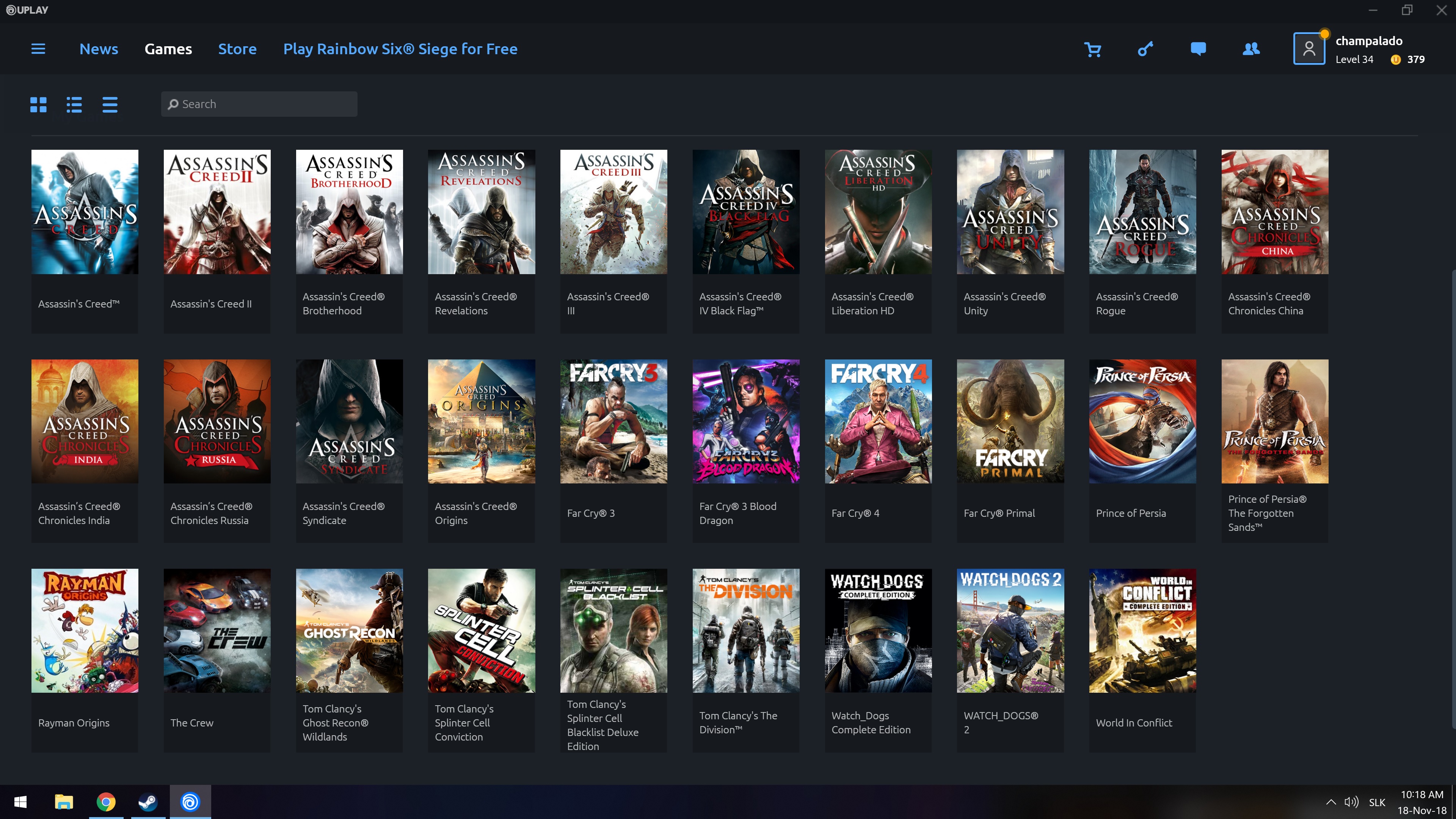Screen dimensions: 1456x819
Task: Open the Far Cry 4 game cover
Action: pyautogui.click(x=878, y=421)
